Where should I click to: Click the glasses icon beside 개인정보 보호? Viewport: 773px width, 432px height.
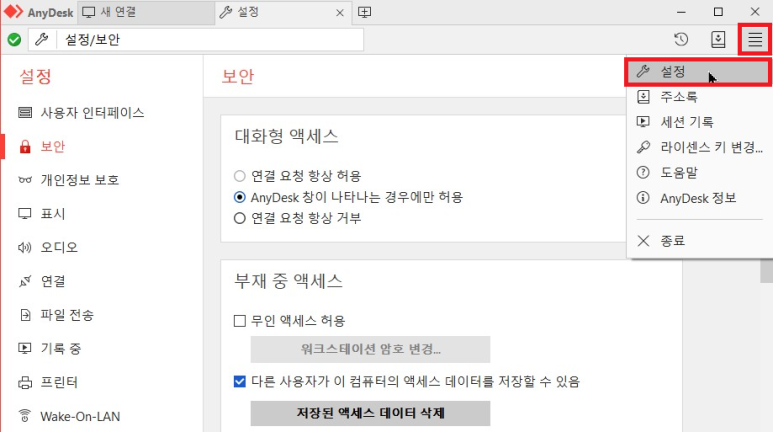25,180
